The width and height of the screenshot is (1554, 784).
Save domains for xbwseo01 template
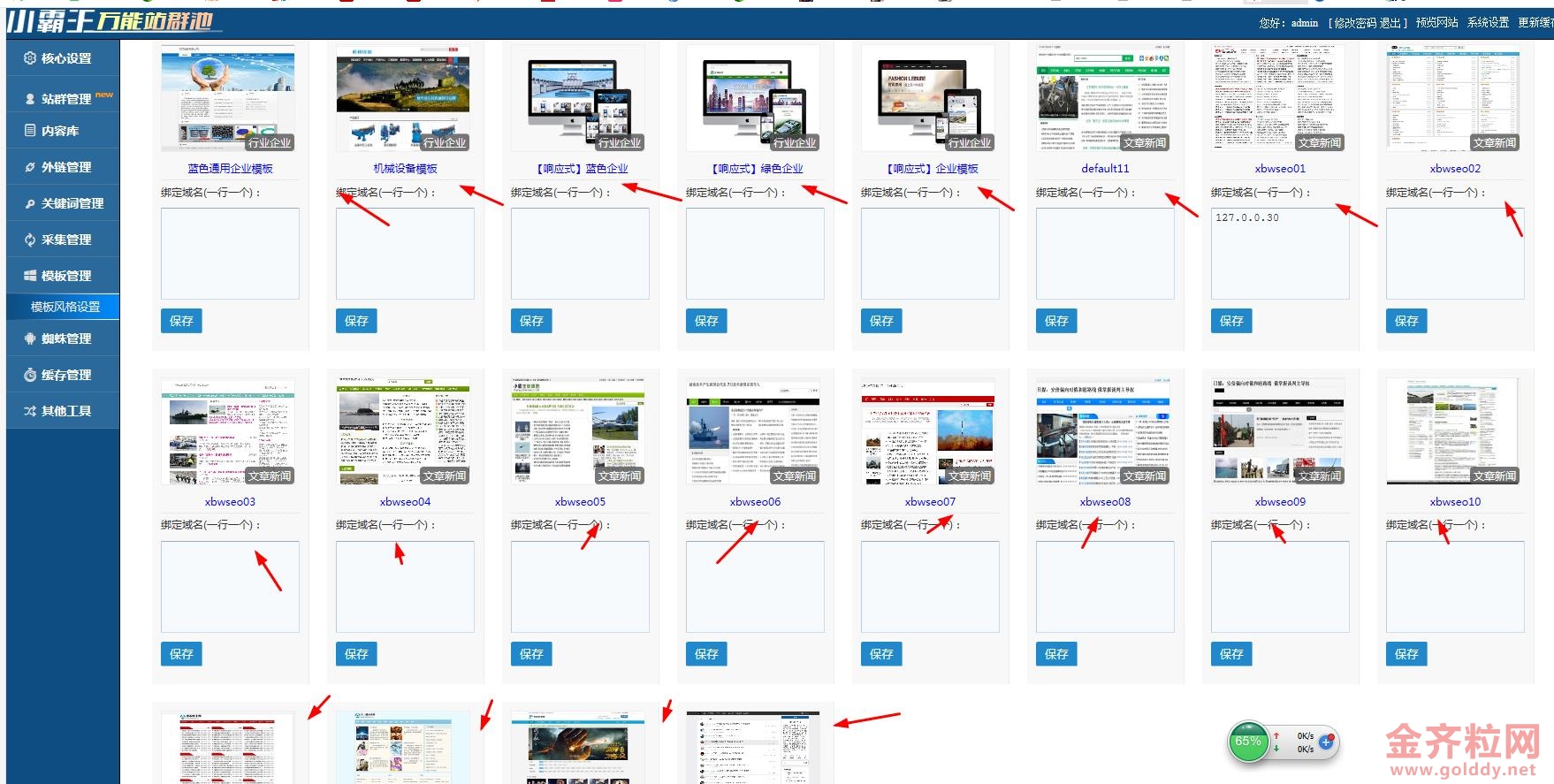(1231, 321)
